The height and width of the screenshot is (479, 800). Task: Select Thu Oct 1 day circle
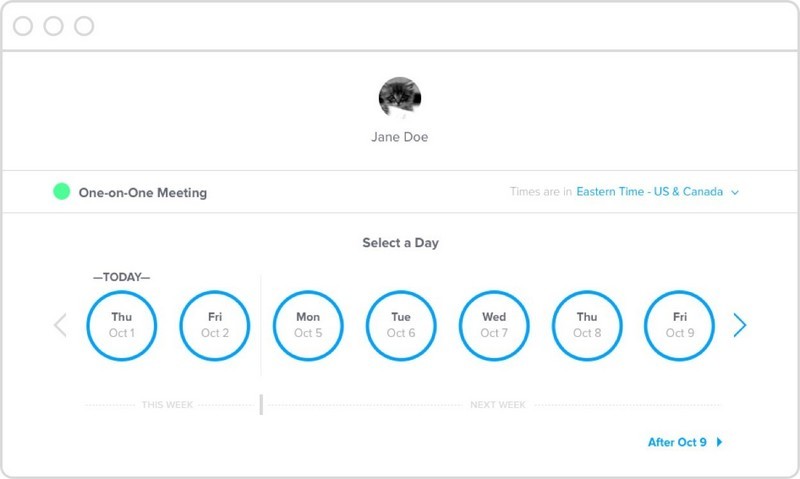pyautogui.click(x=122, y=325)
